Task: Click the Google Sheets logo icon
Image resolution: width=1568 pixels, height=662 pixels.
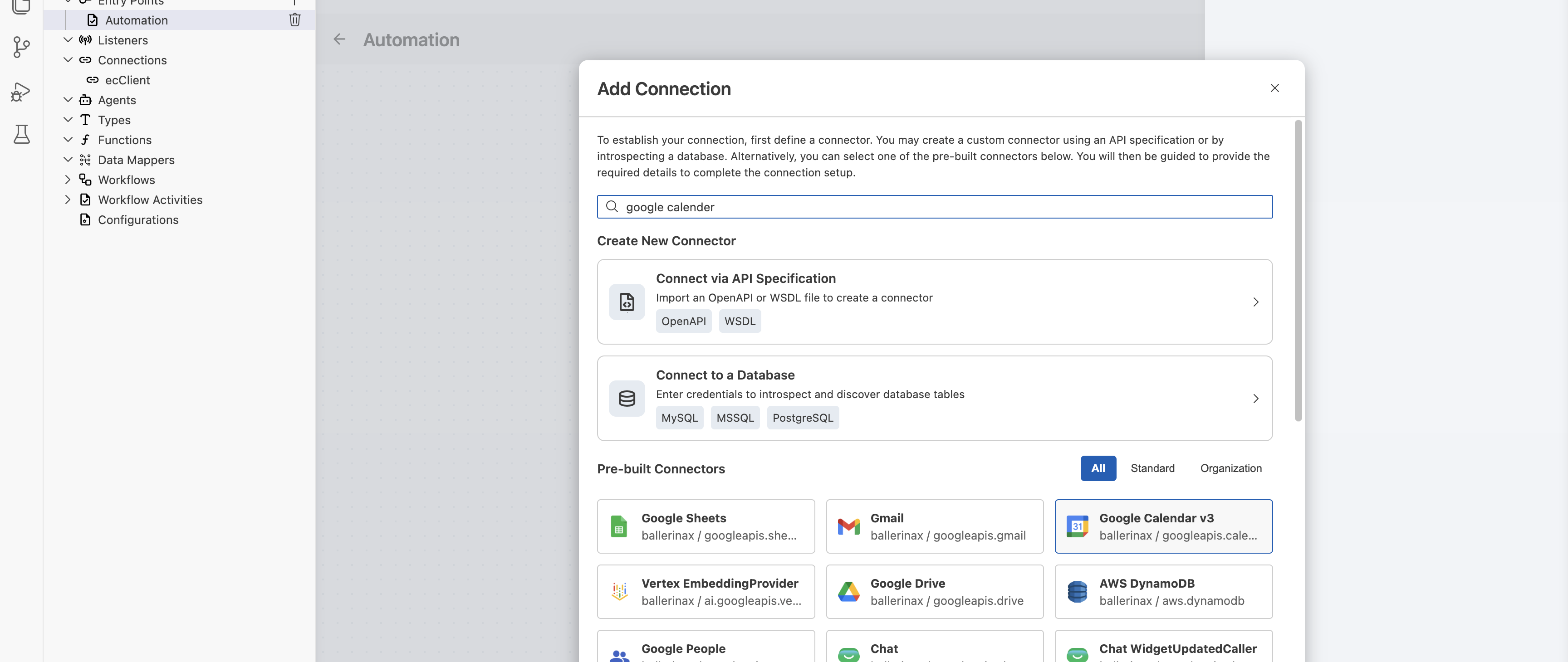Action: (618, 526)
